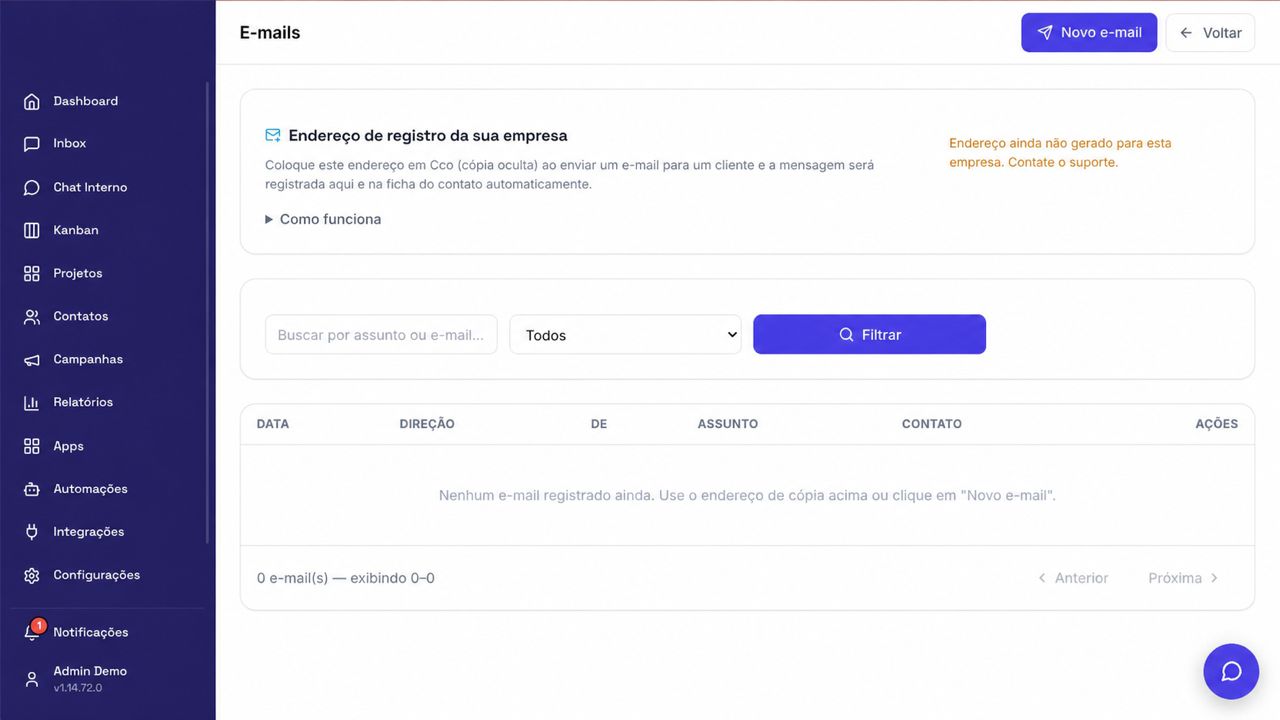Screen dimensions: 1280x720
Task: Click the Apps grid icon
Action: point(32,446)
